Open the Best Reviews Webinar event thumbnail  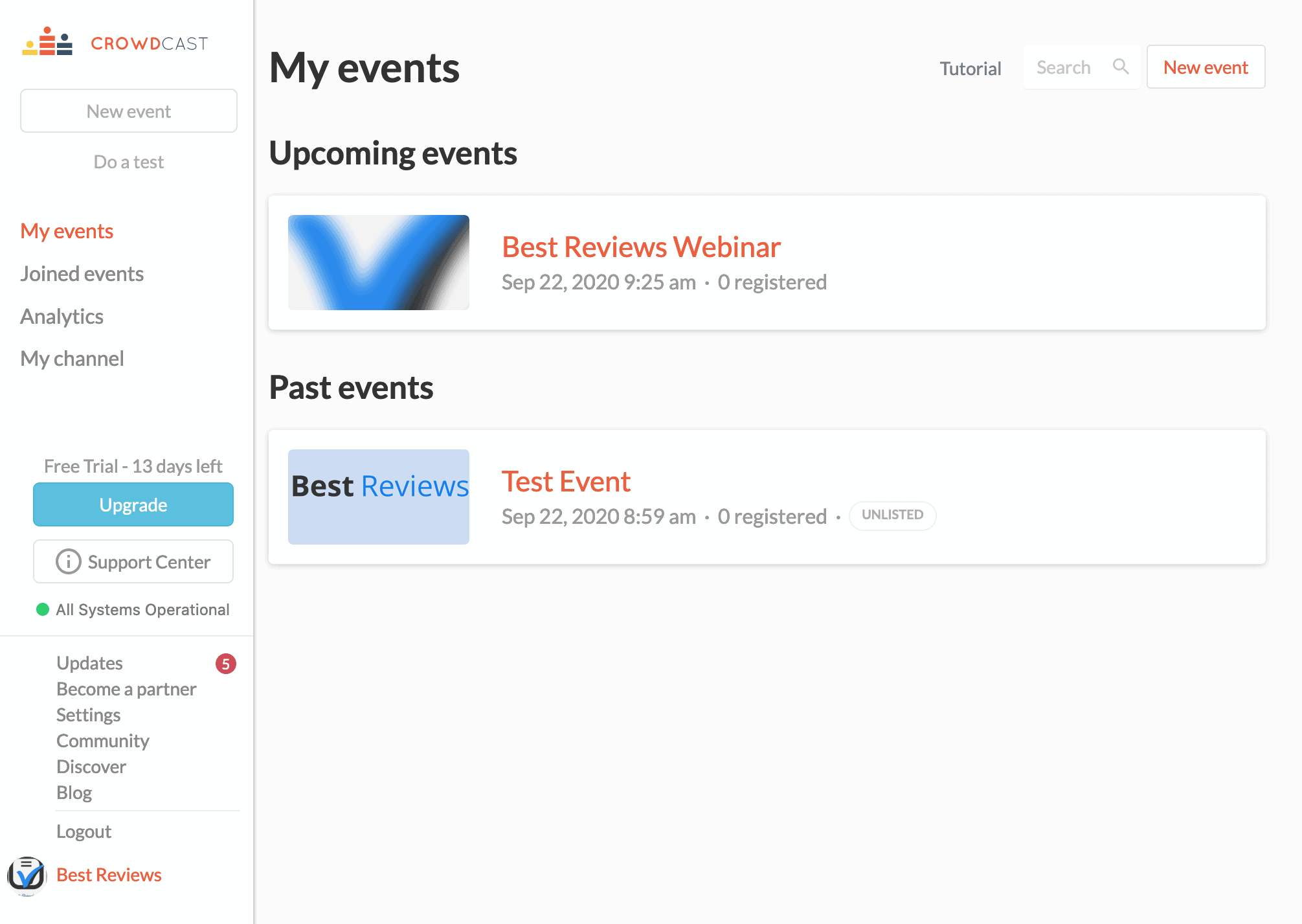(378, 262)
